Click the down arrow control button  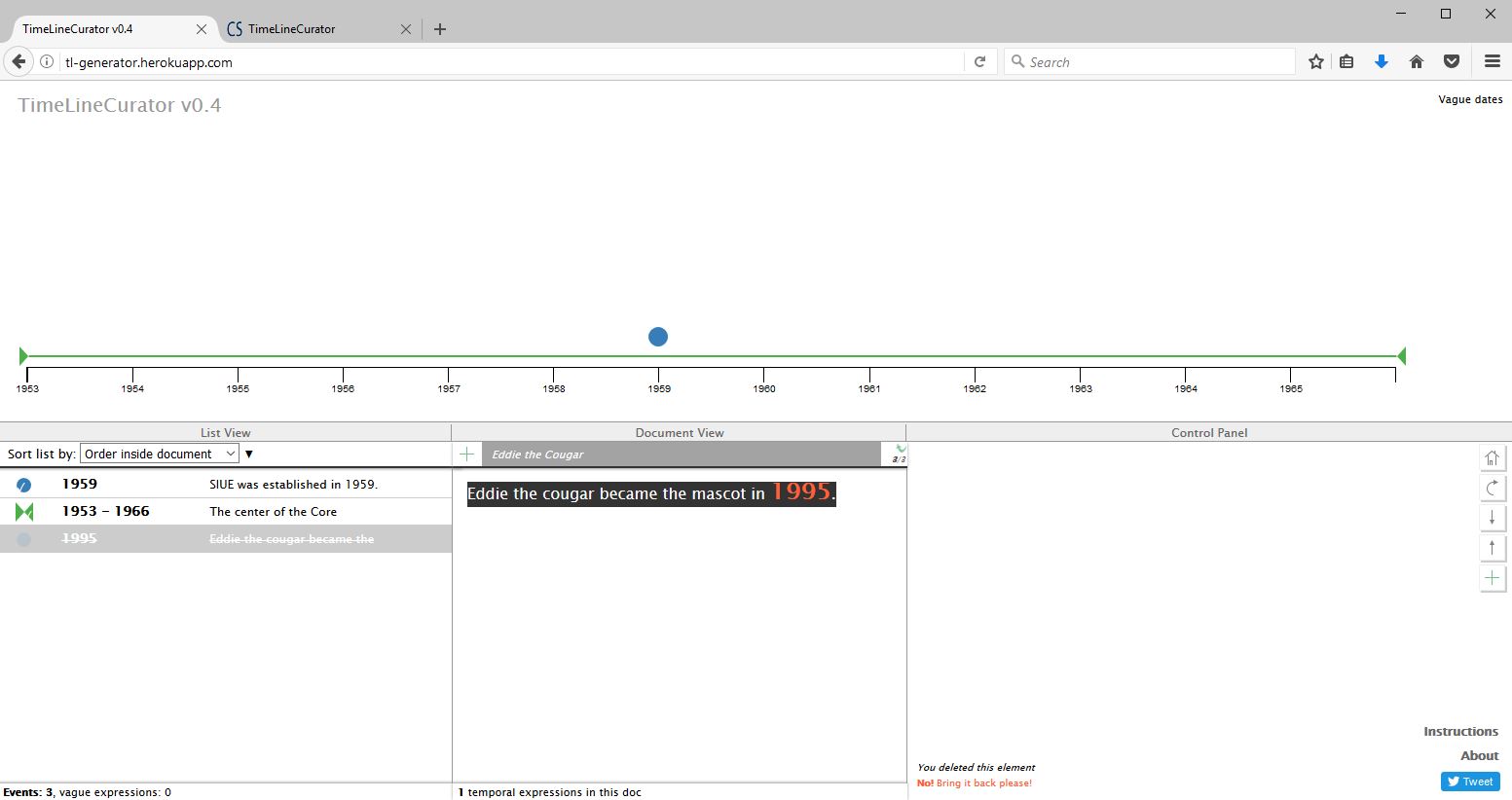[x=1492, y=518]
